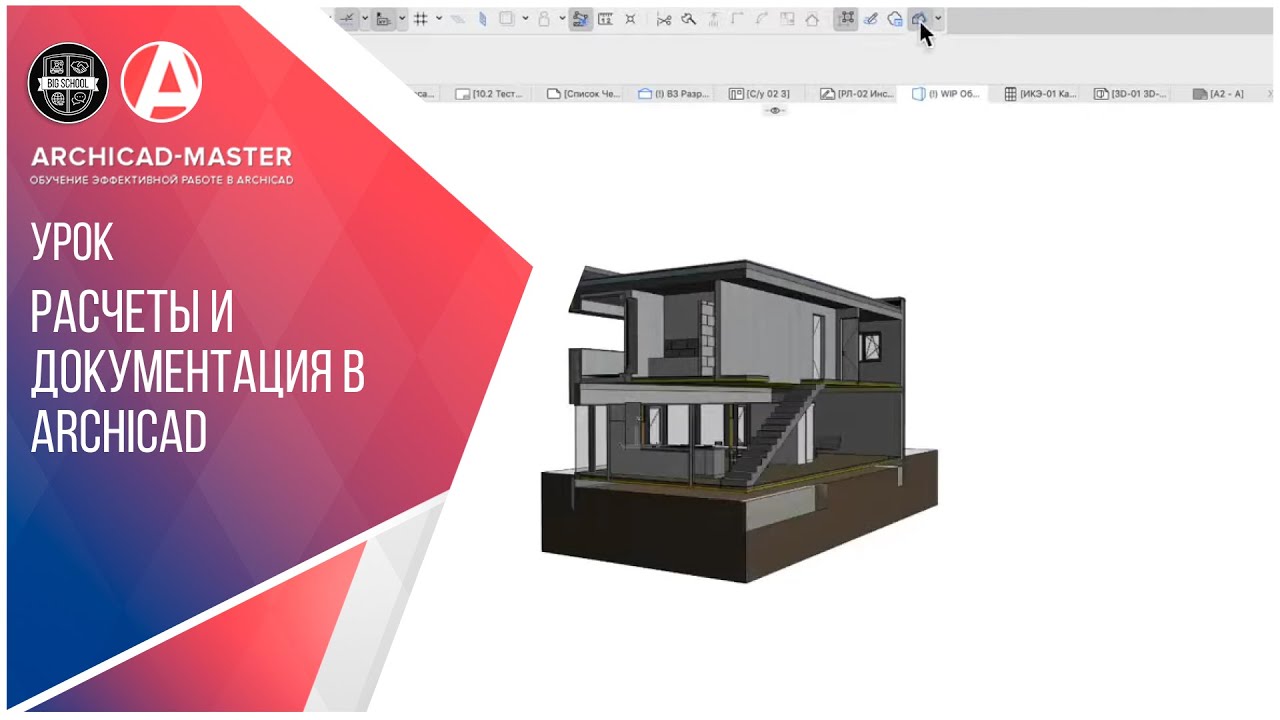1280x720 pixels.
Task: Click the lock icon in the toolbar
Action: [544, 19]
